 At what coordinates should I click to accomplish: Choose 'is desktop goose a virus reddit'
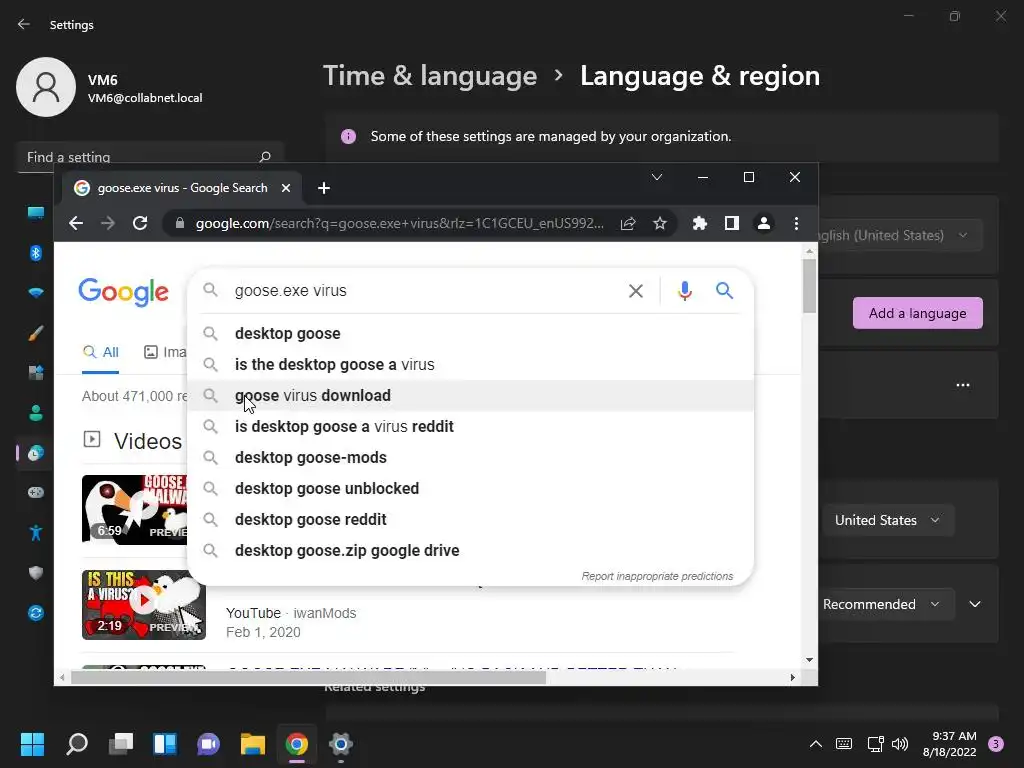coord(470,426)
